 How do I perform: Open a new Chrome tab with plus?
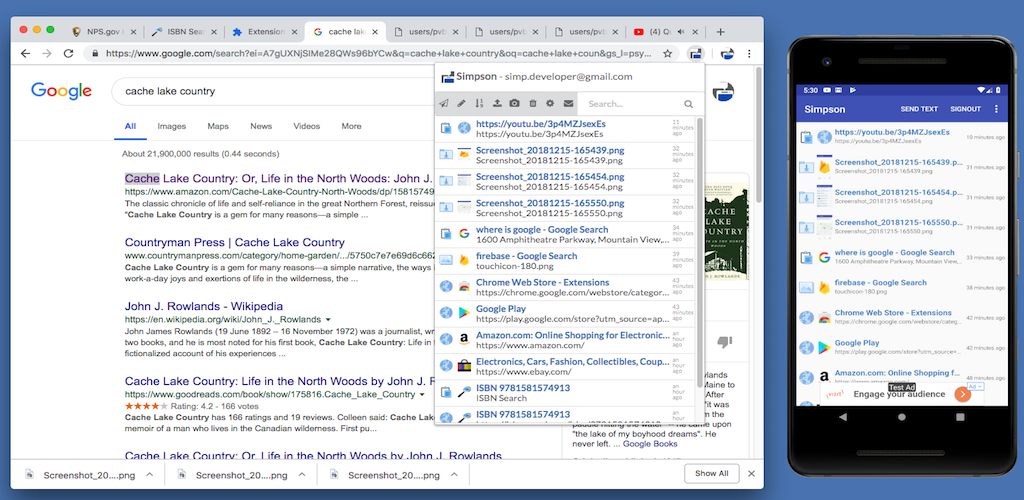click(x=720, y=31)
